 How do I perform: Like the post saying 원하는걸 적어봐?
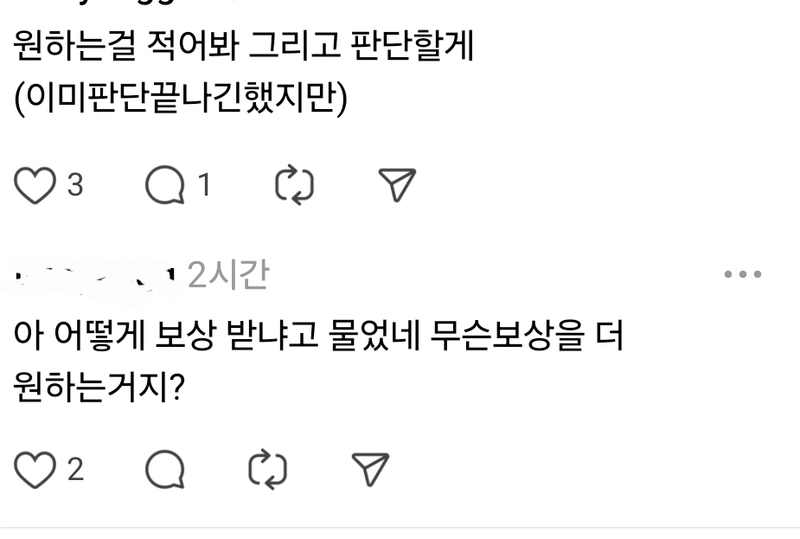35,185
